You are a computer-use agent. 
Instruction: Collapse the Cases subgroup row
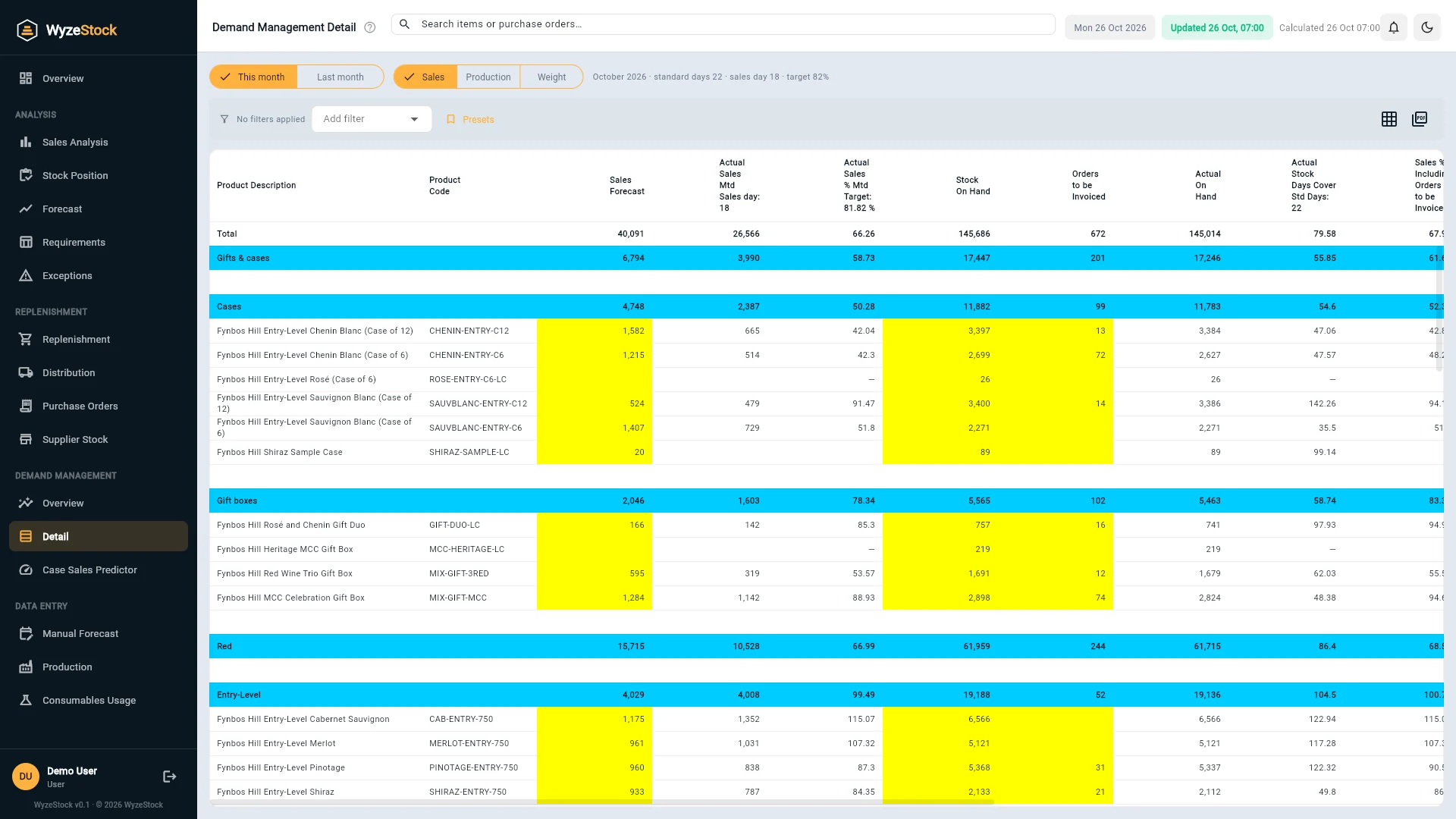pyautogui.click(x=827, y=306)
